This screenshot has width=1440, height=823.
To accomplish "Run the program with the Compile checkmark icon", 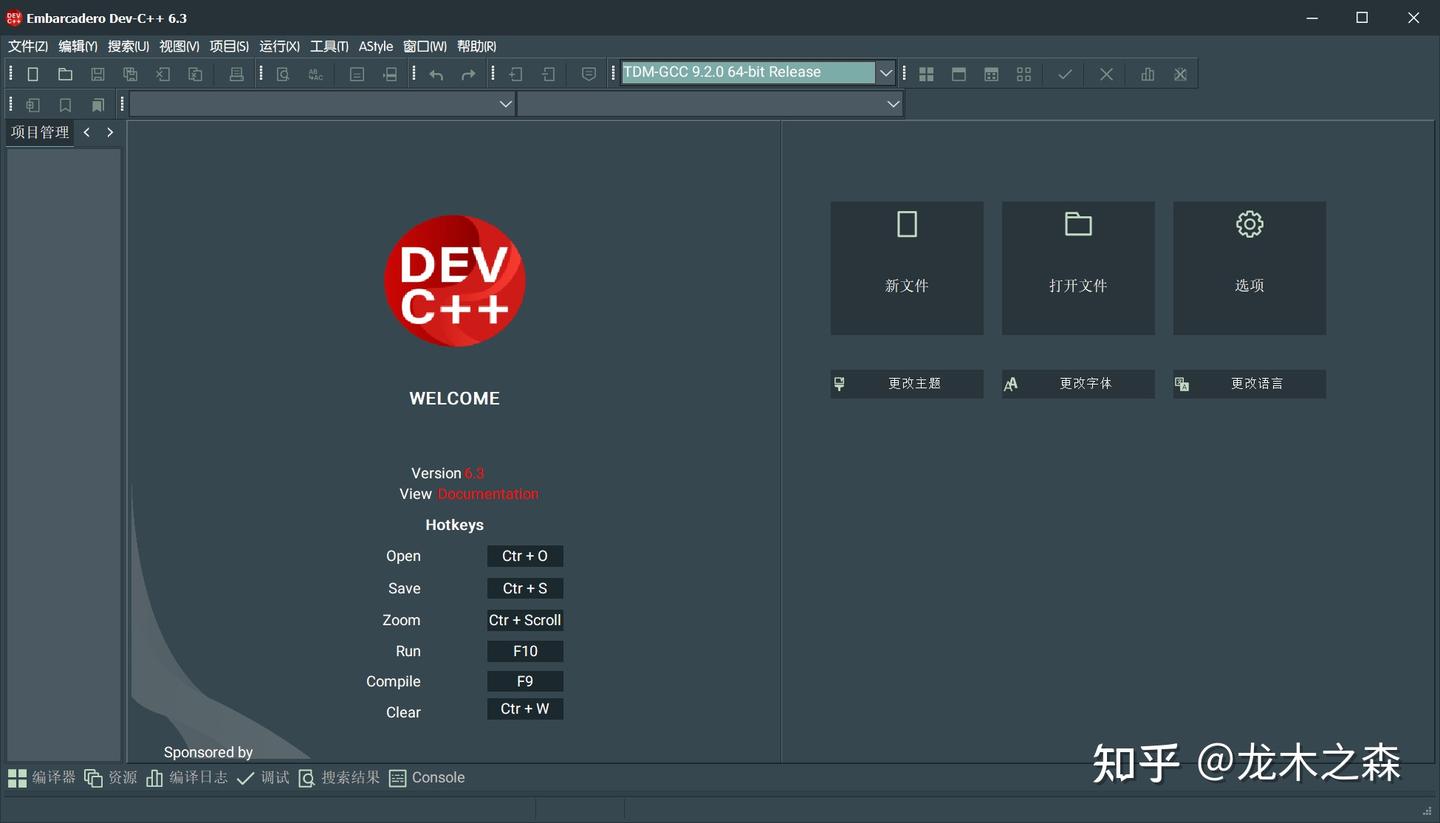I will 1064,73.
